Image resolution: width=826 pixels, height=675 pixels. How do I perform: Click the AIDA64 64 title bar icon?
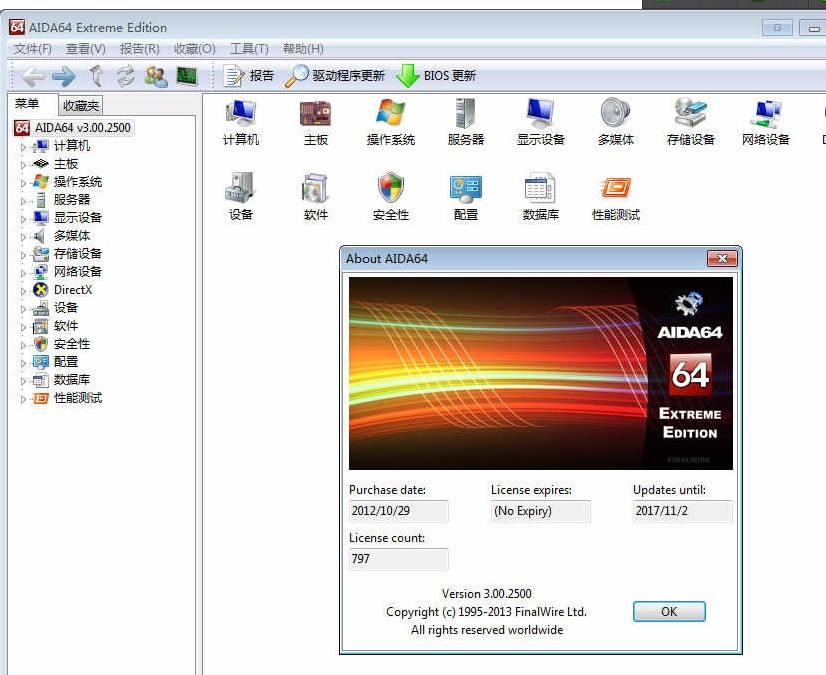click(x=17, y=27)
